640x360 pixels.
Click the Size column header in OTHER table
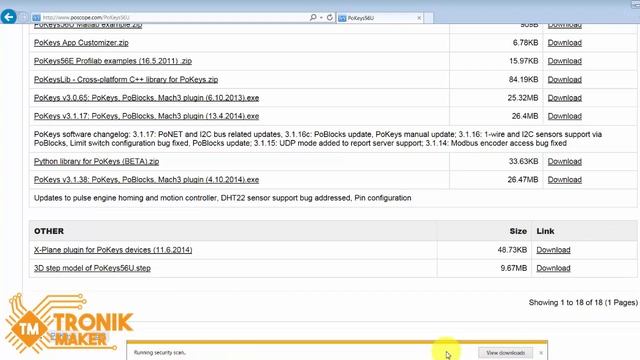[518, 231]
